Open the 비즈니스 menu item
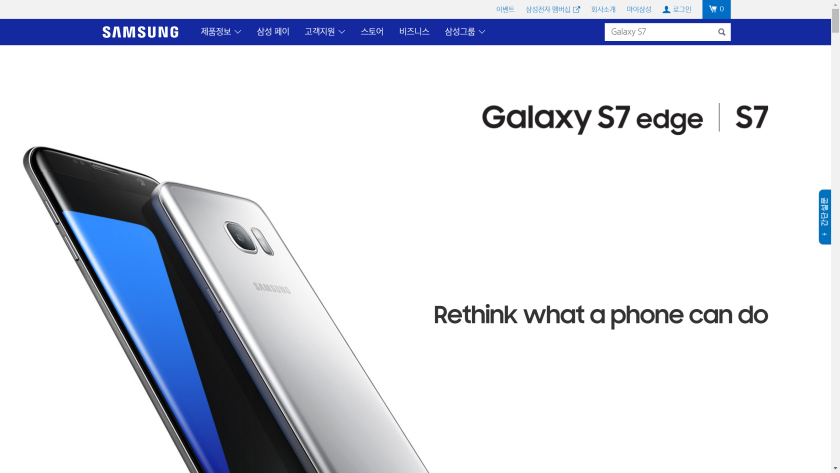Image resolution: width=840 pixels, height=473 pixels. coord(414,32)
